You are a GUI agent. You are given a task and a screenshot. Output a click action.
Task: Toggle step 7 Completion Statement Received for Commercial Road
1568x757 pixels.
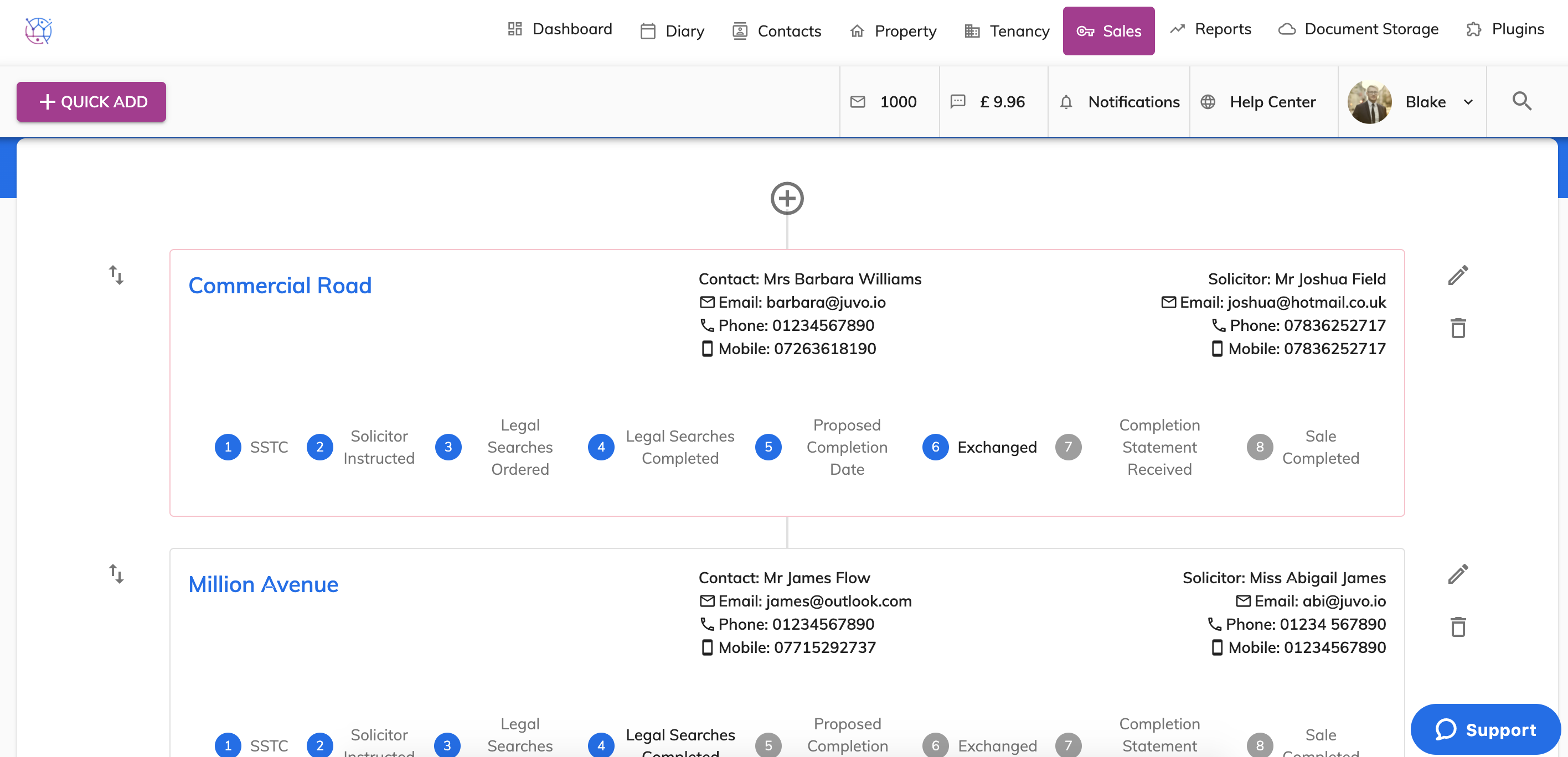(x=1067, y=447)
